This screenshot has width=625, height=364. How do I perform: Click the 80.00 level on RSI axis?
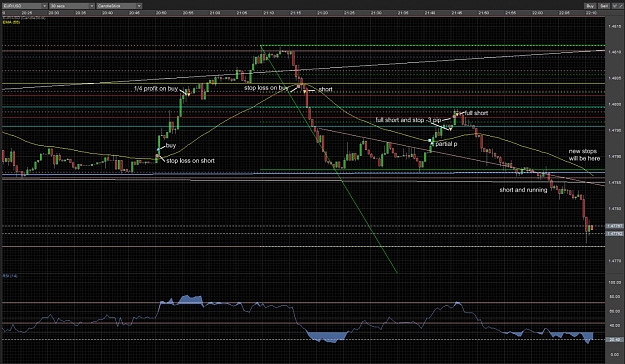(615, 297)
